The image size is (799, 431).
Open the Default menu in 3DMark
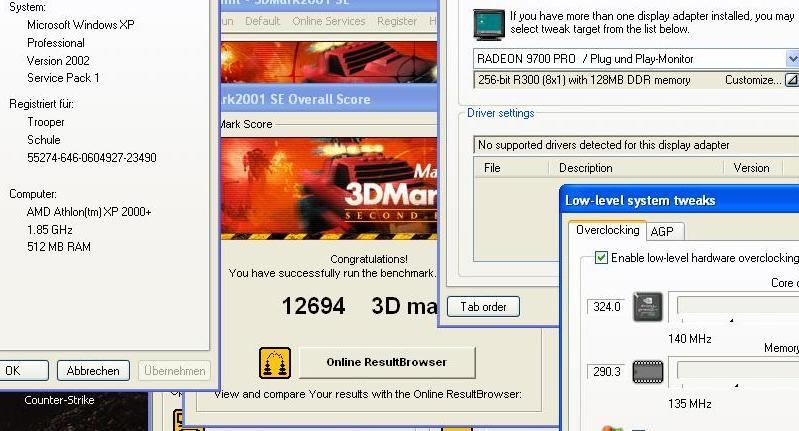pos(262,21)
